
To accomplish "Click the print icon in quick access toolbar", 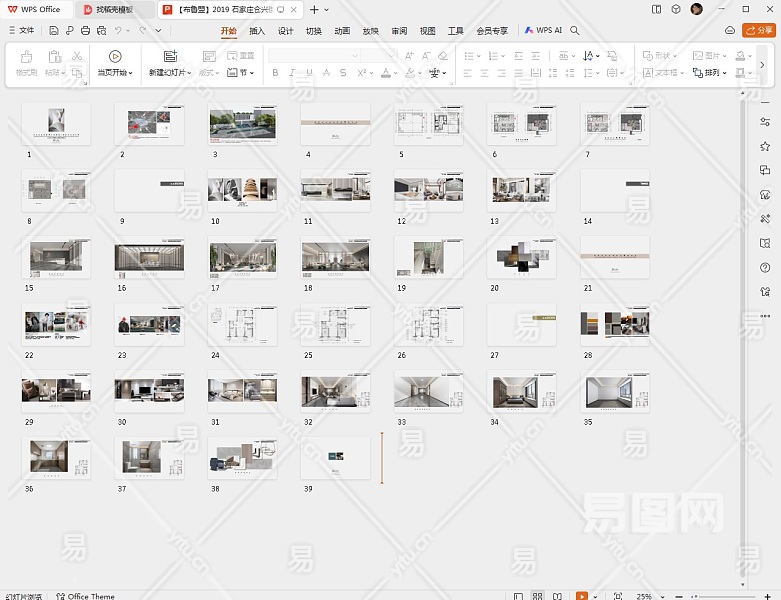I will [x=85, y=31].
